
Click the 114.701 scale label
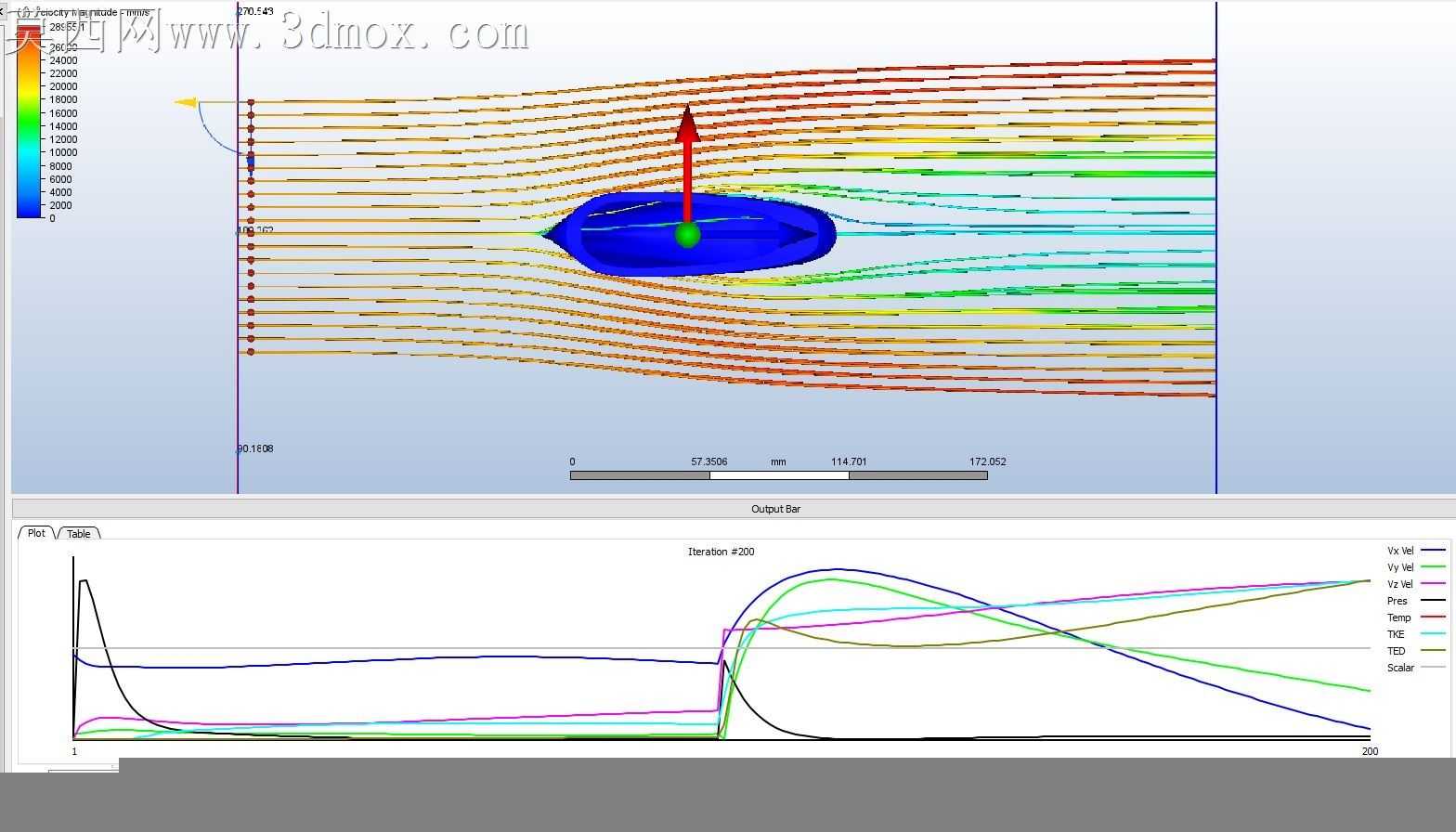click(x=849, y=461)
